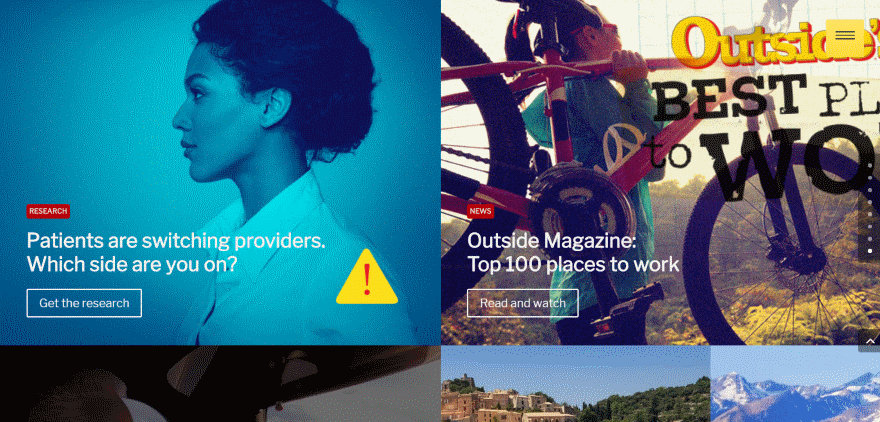Select the third section navigation dot

tap(870, 190)
